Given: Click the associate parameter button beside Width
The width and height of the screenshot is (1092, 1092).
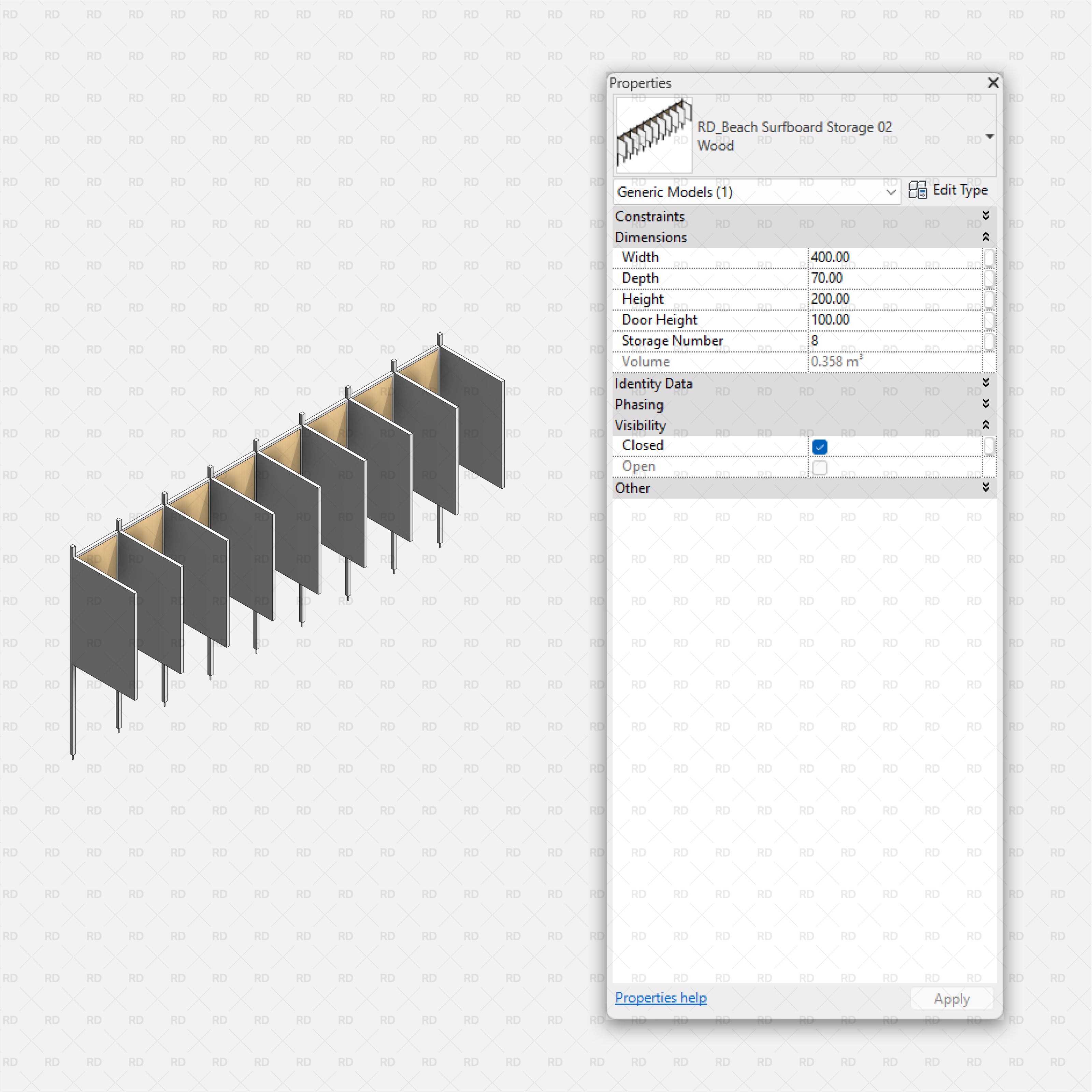Looking at the screenshot, I should [x=990, y=258].
